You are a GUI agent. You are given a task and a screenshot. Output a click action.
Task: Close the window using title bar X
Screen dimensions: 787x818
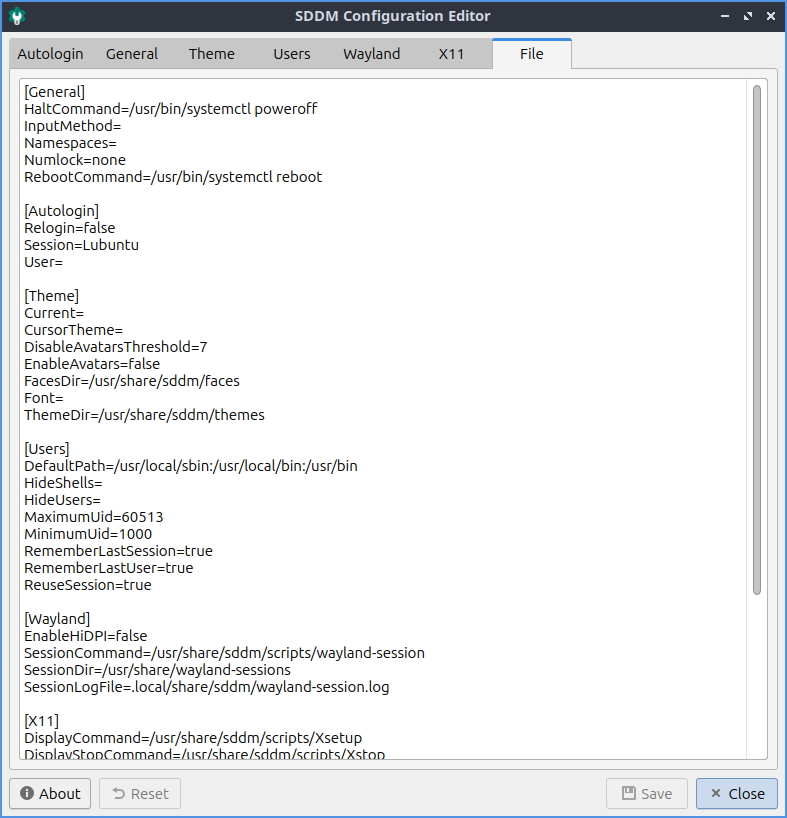770,16
